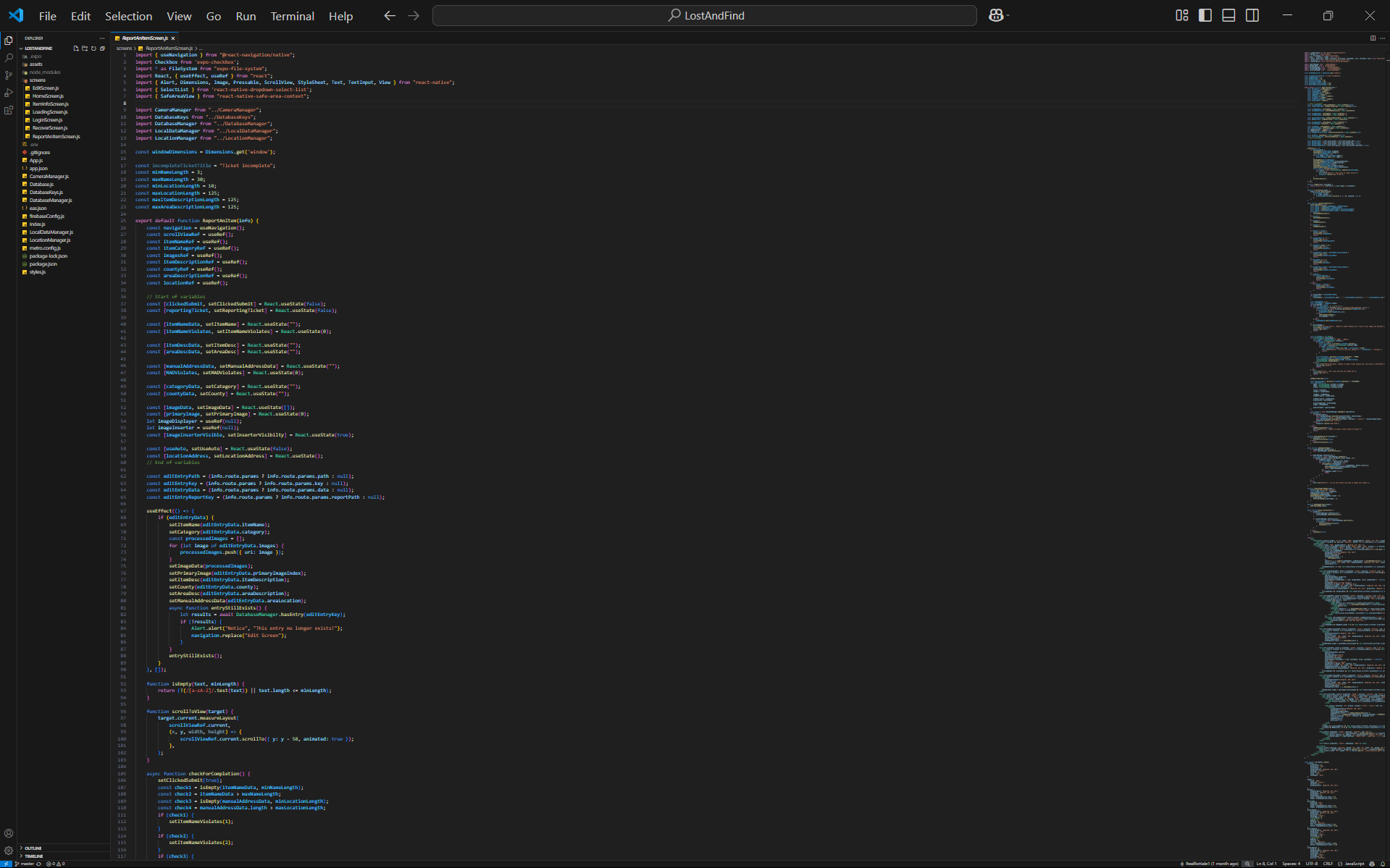Open the Customize Layout icon
Viewport: 1390px width, 868px height.
point(1182,16)
